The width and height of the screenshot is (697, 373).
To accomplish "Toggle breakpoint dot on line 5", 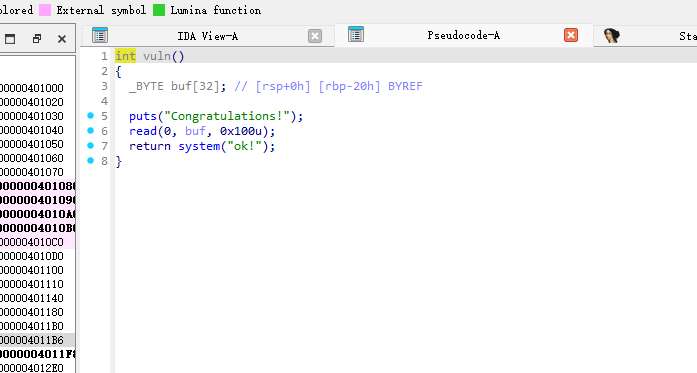I will (91, 116).
